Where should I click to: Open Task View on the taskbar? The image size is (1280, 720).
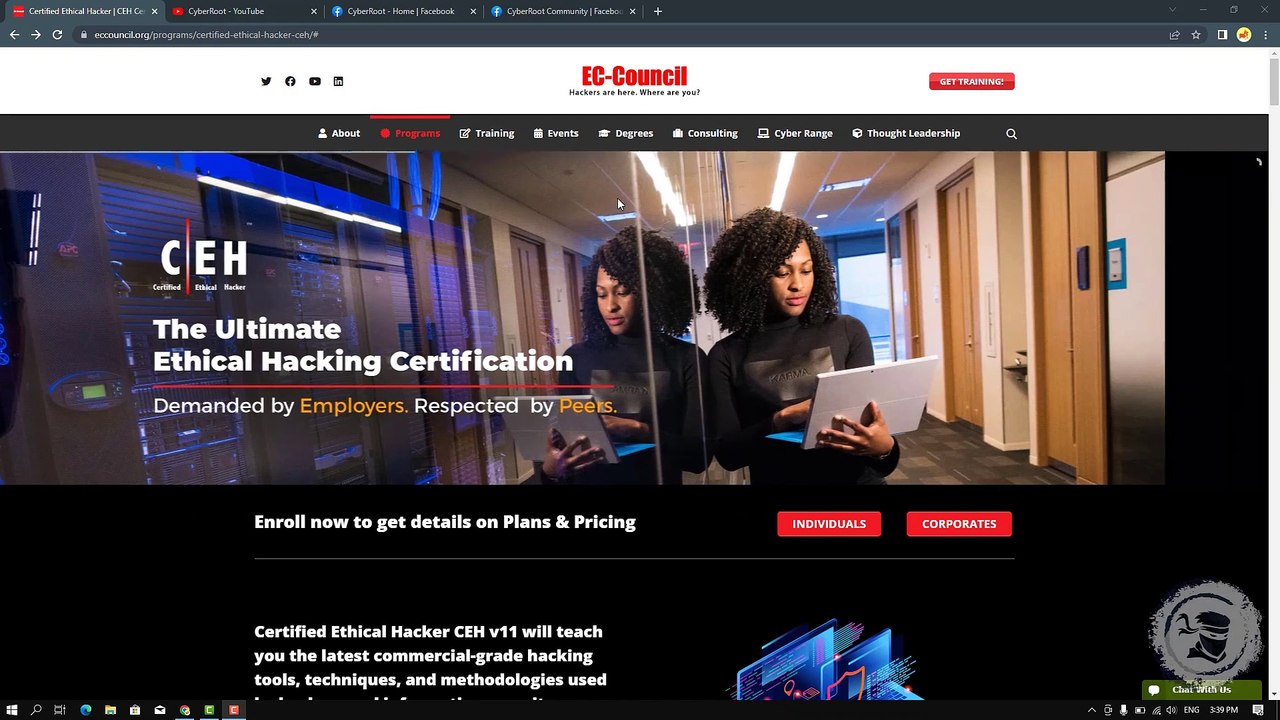60,710
